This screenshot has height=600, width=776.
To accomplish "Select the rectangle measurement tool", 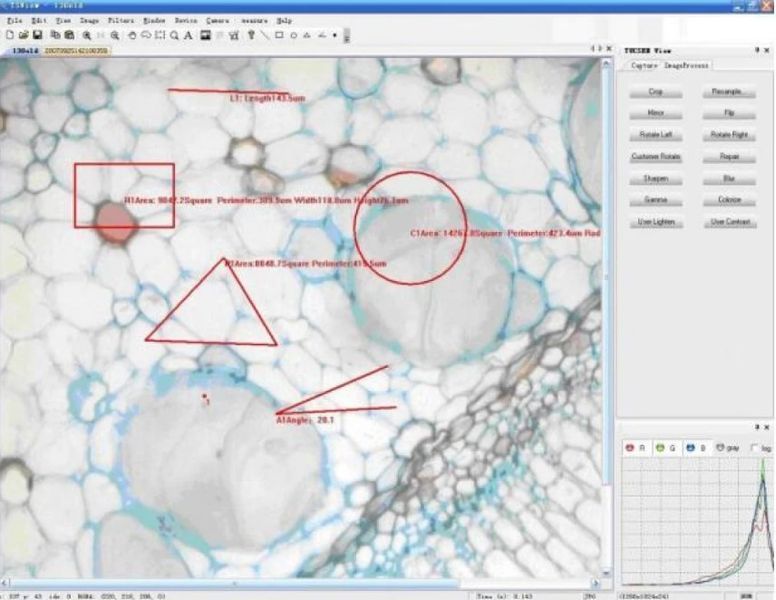I will pyautogui.click(x=279, y=35).
